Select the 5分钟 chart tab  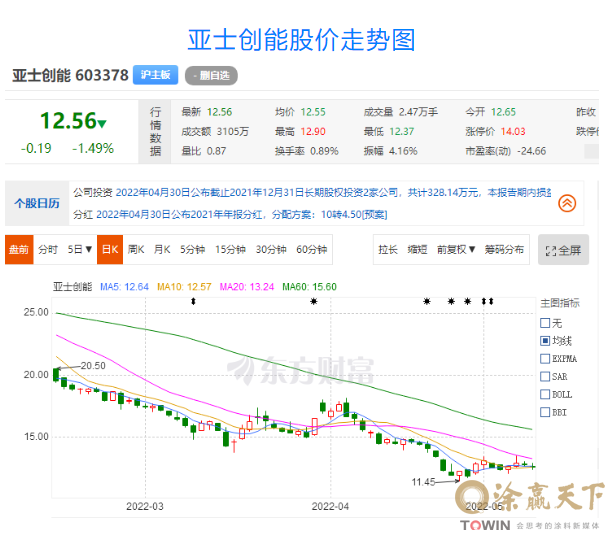(x=192, y=249)
